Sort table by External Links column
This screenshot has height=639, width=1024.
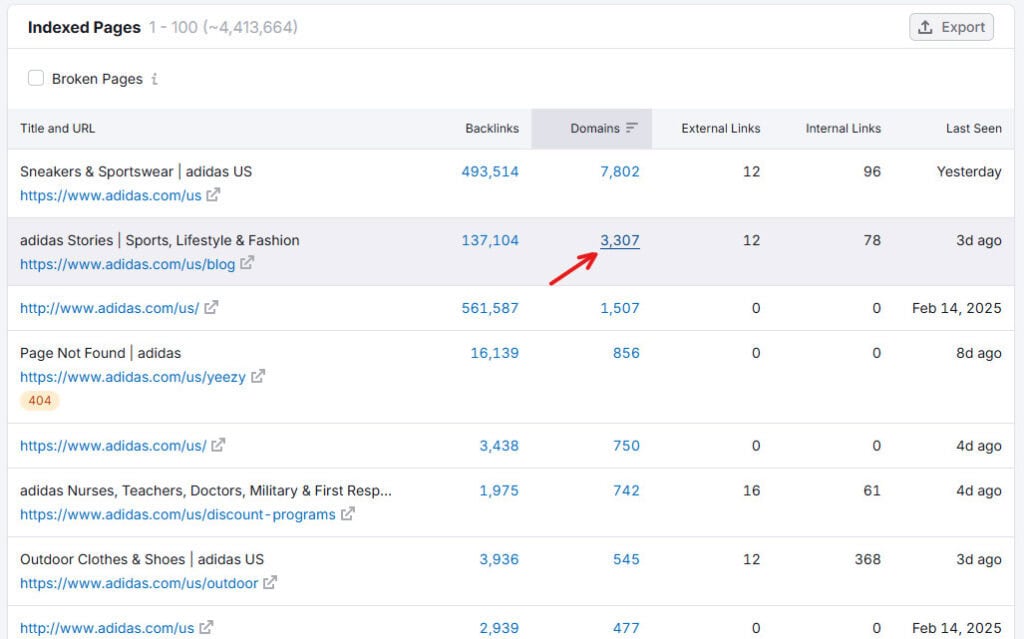[x=720, y=129]
